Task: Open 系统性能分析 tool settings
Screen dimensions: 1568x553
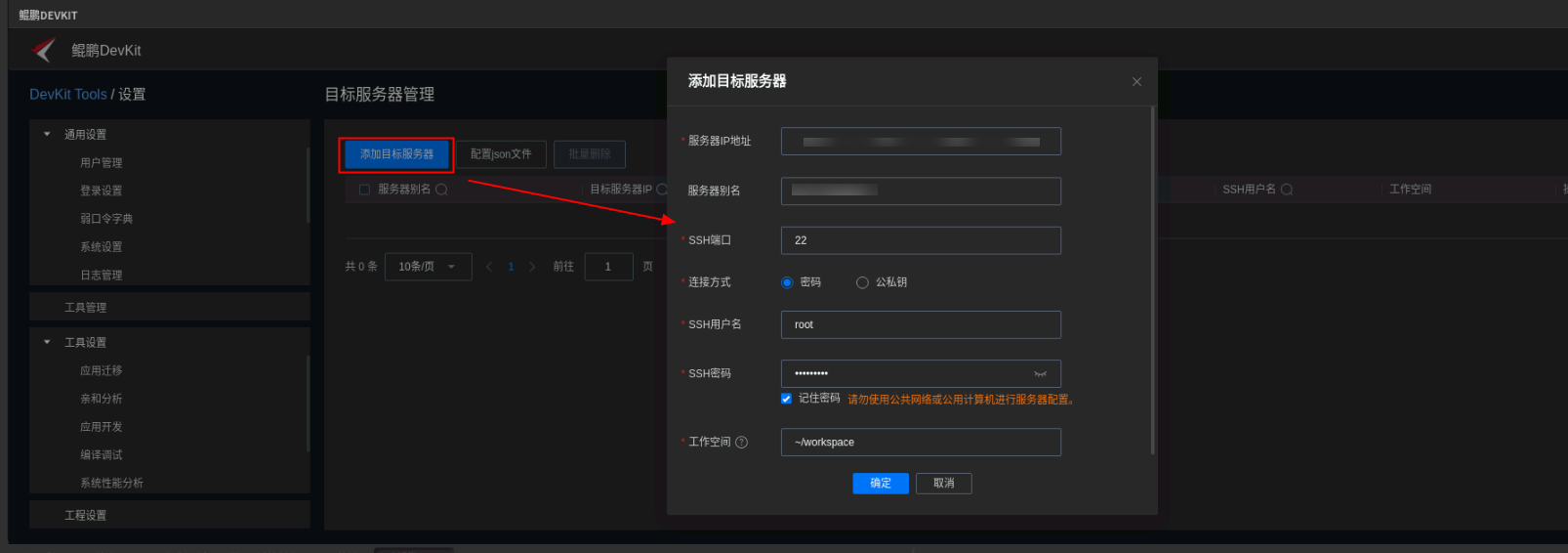Action: 111,484
